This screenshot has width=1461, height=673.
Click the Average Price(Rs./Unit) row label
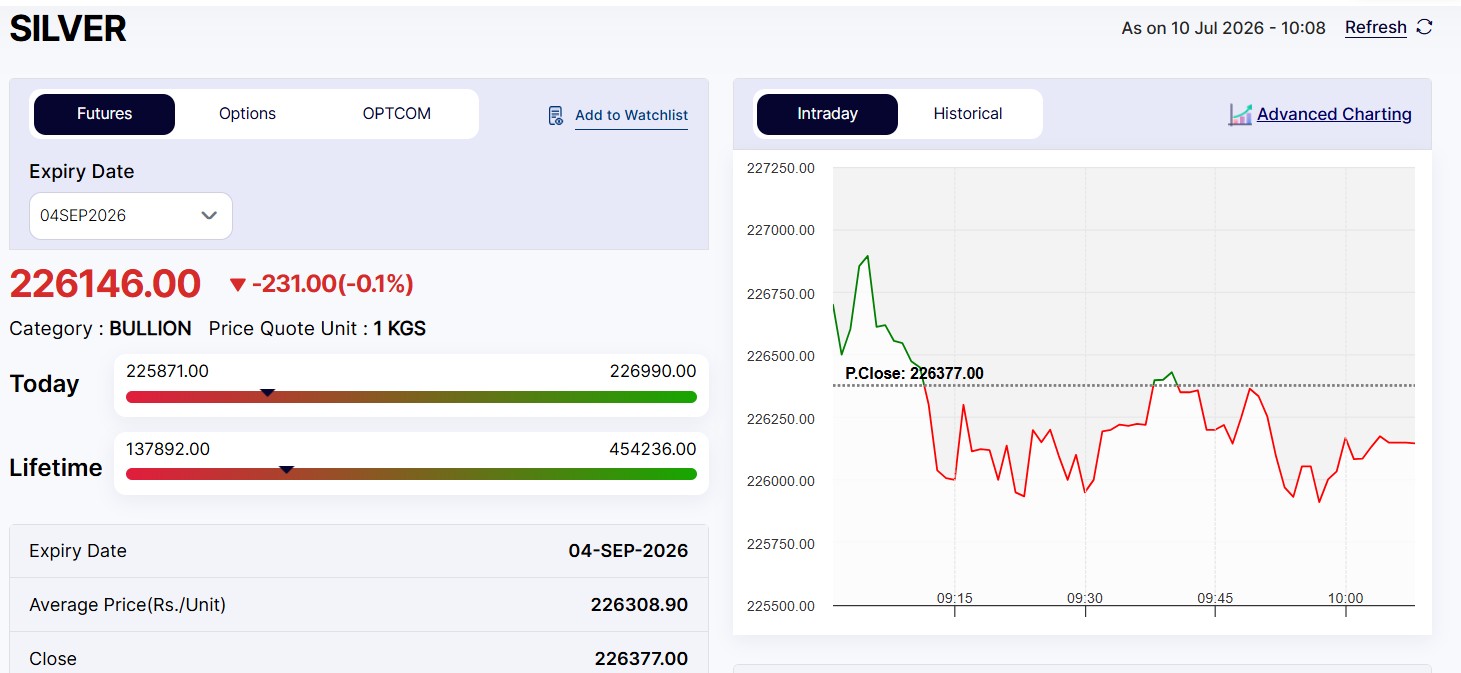coord(127,605)
